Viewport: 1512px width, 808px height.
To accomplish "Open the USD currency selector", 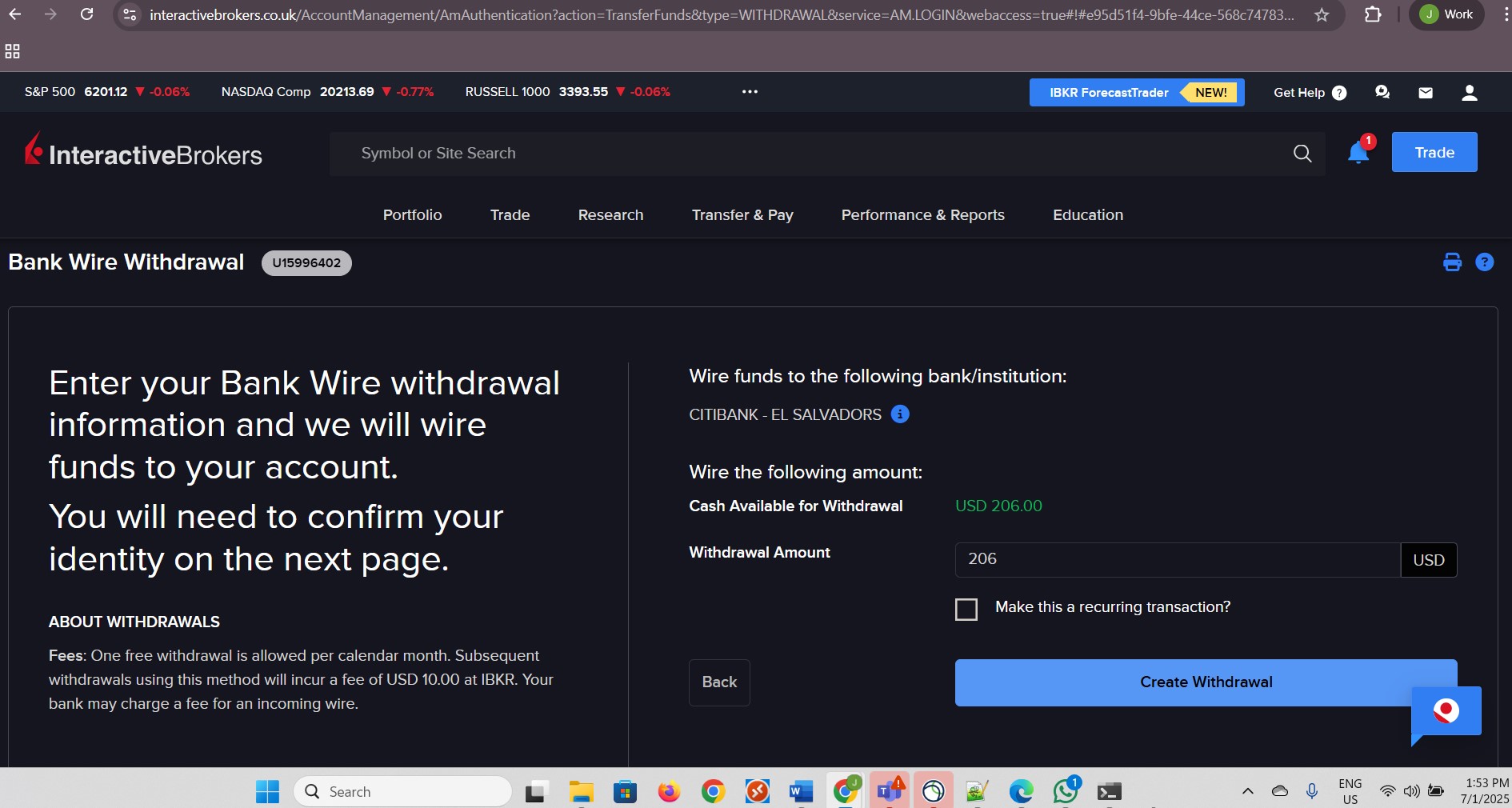I will [1429, 560].
